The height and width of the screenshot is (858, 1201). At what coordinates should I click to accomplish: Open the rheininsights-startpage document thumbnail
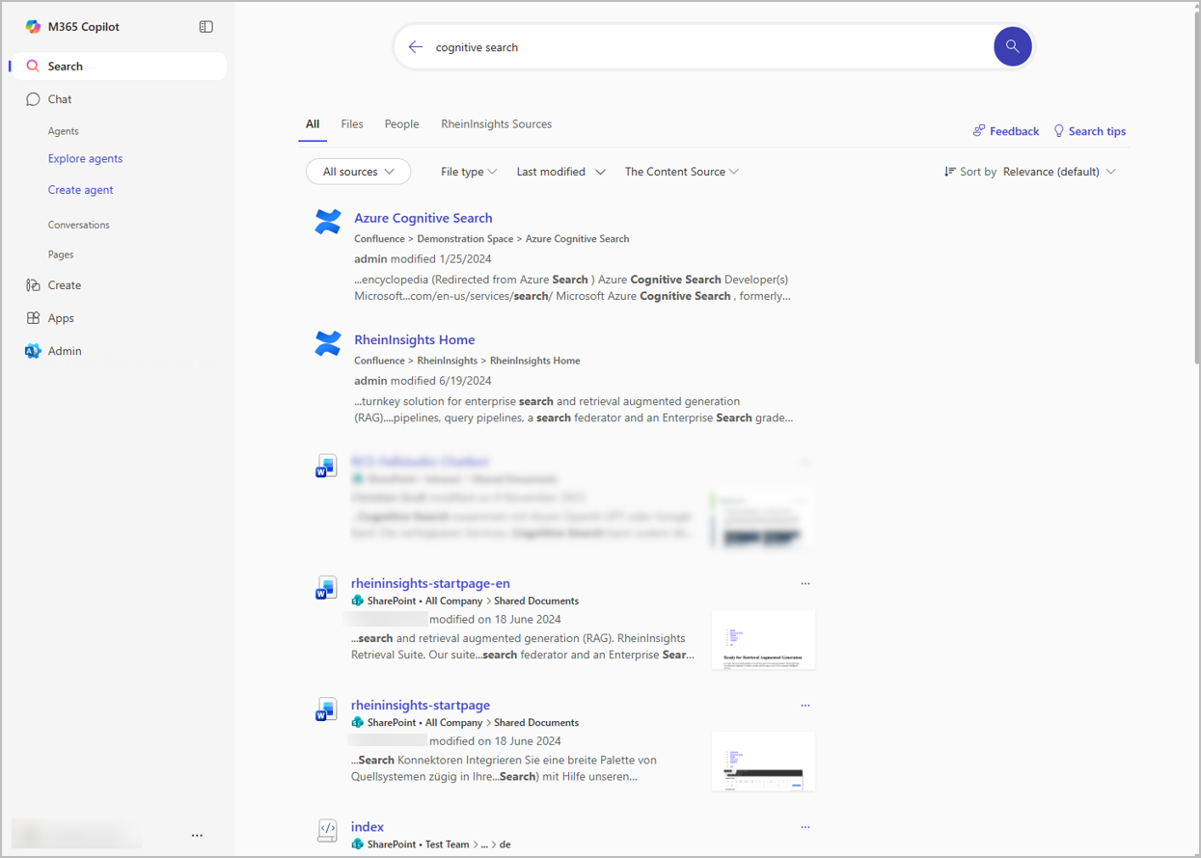(763, 761)
